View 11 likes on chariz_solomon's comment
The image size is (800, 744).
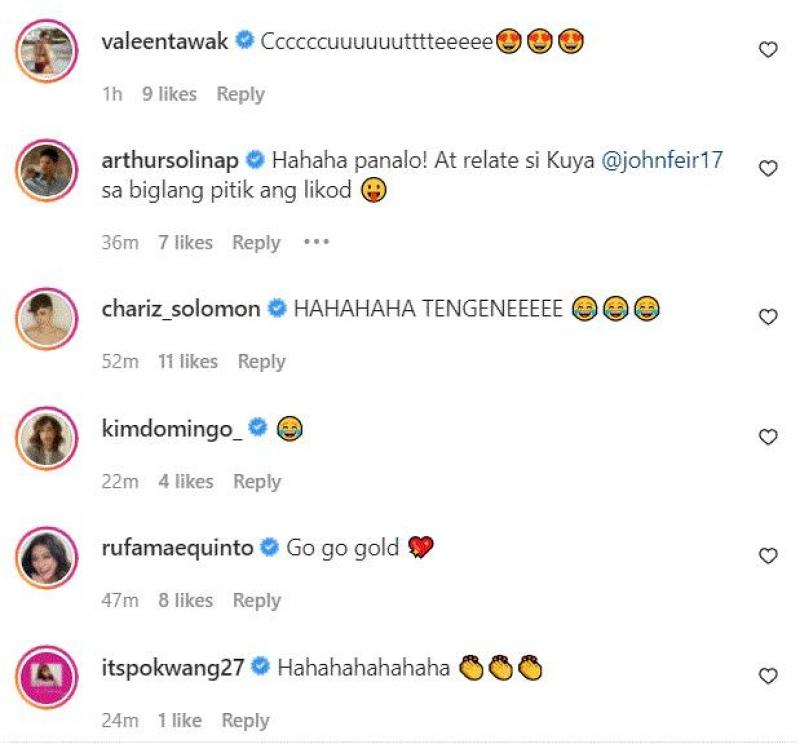pos(188,361)
